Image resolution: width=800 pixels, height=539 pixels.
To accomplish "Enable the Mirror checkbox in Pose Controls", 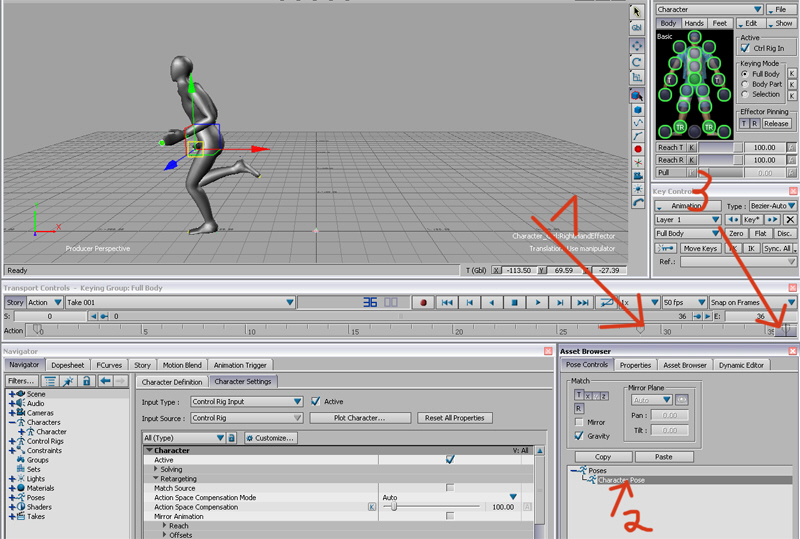I will click(x=580, y=422).
